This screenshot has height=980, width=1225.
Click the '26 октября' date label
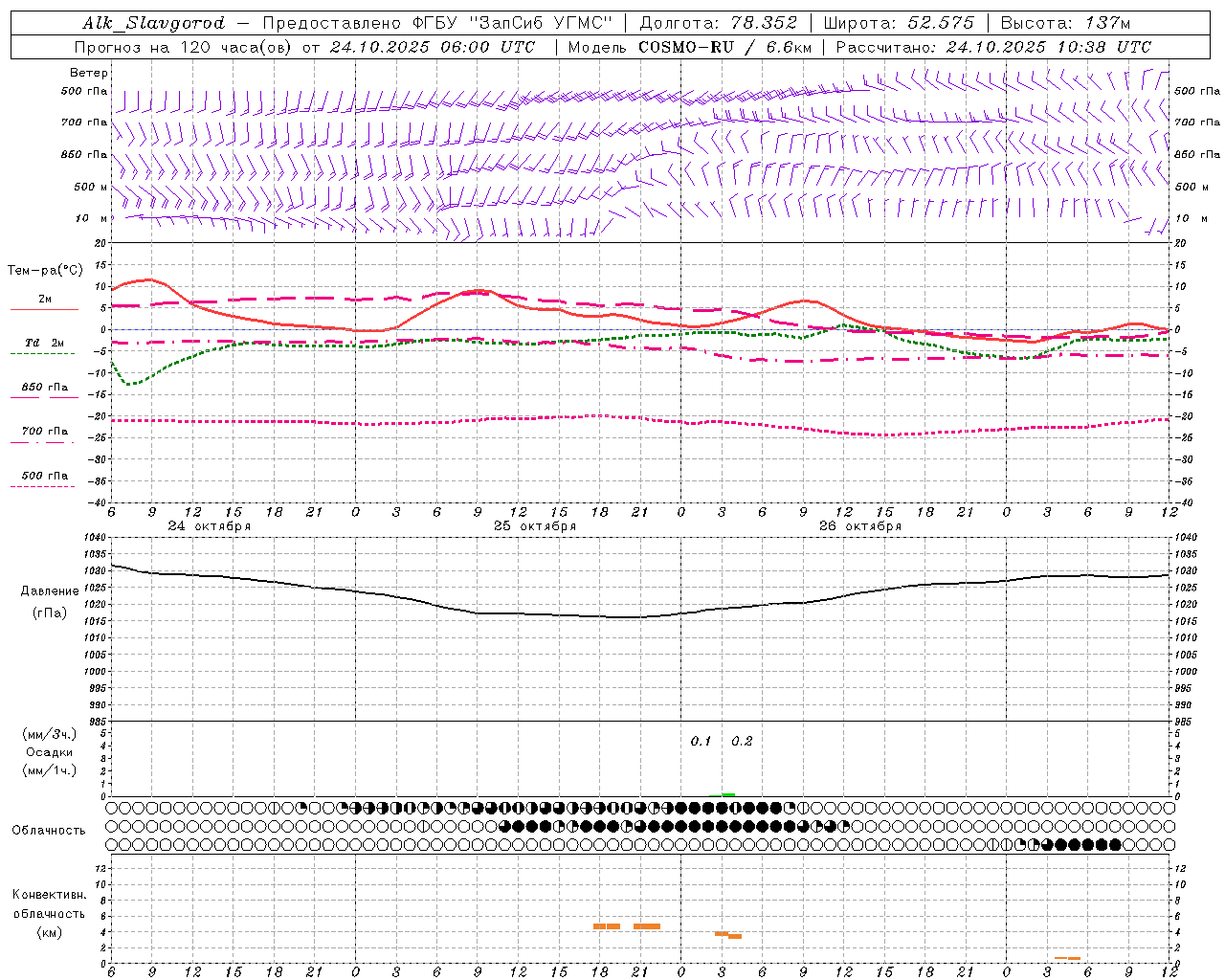click(860, 526)
